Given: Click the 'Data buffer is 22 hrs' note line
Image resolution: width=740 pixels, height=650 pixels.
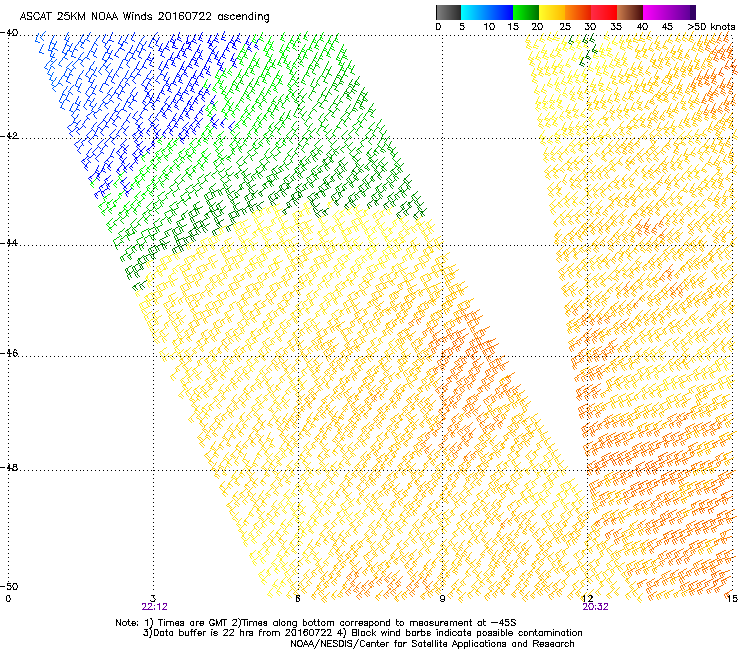Looking at the screenshot, I should click(x=362, y=633).
